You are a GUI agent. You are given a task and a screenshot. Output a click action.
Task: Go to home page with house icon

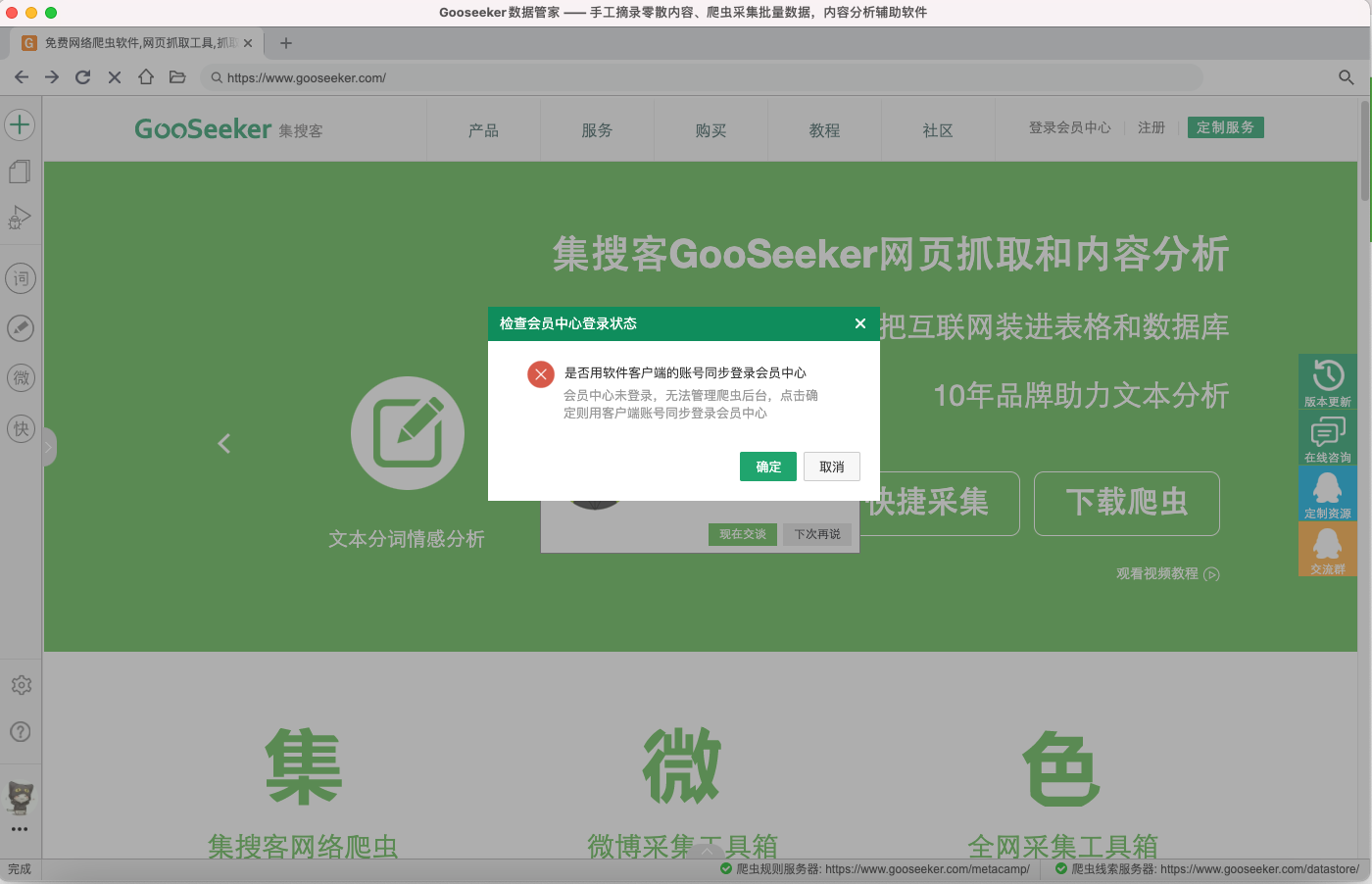point(146,77)
